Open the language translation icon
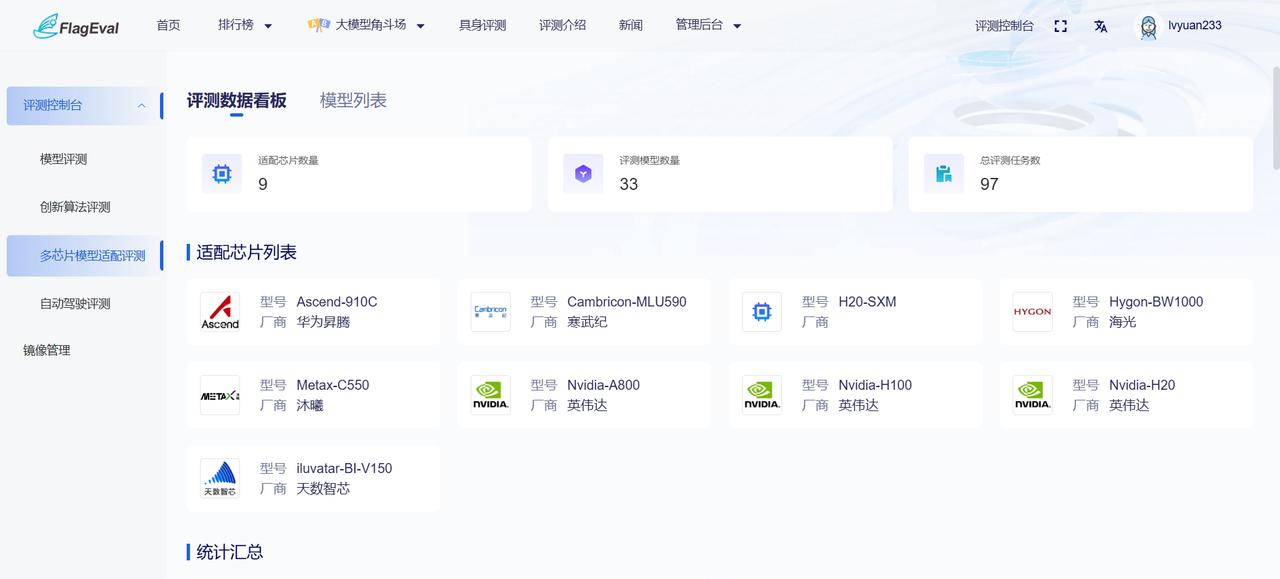 click(1100, 26)
